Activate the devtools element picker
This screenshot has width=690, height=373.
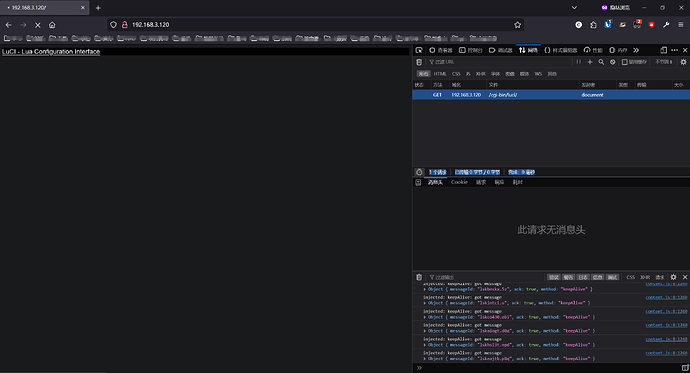(419, 50)
